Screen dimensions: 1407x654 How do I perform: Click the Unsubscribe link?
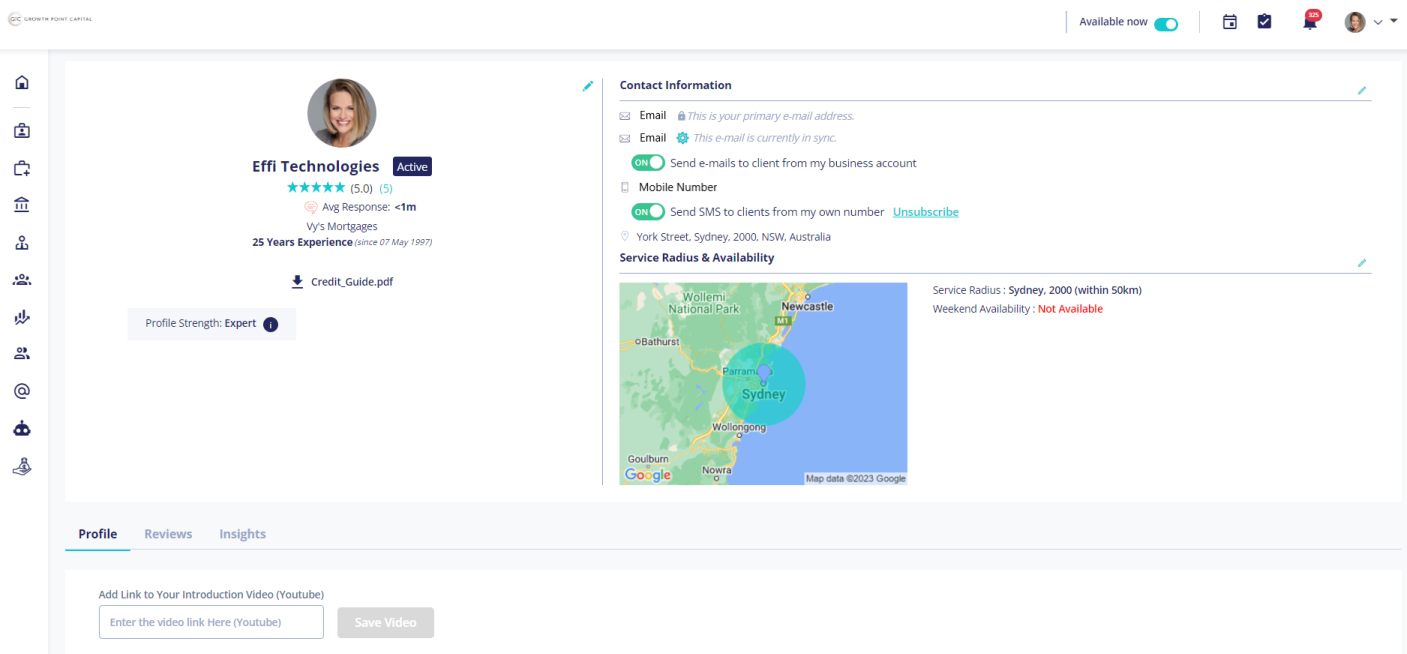click(926, 212)
